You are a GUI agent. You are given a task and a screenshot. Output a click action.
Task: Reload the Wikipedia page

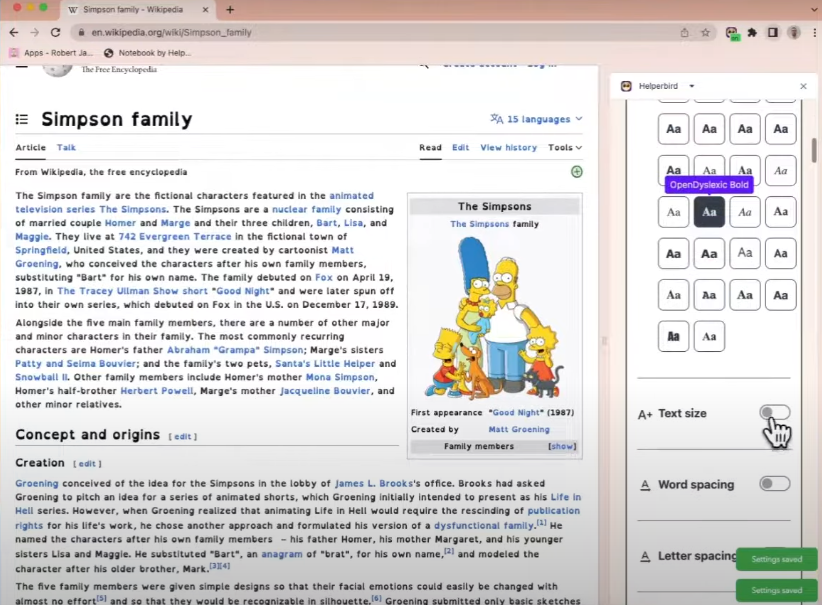pyautogui.click(x=55, y=33)
